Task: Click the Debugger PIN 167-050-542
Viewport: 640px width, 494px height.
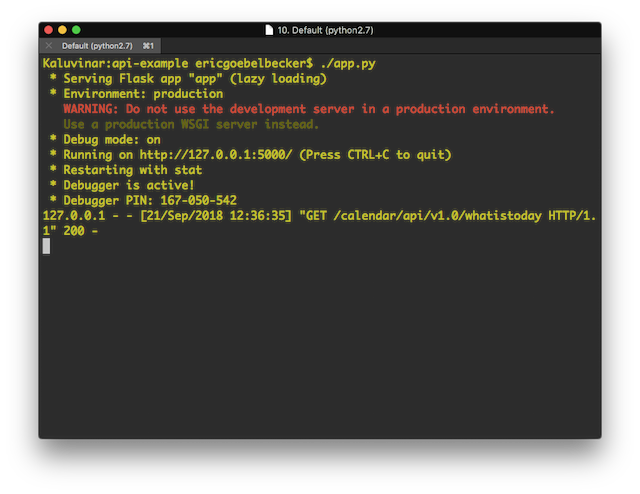Action: pos(198,200)
